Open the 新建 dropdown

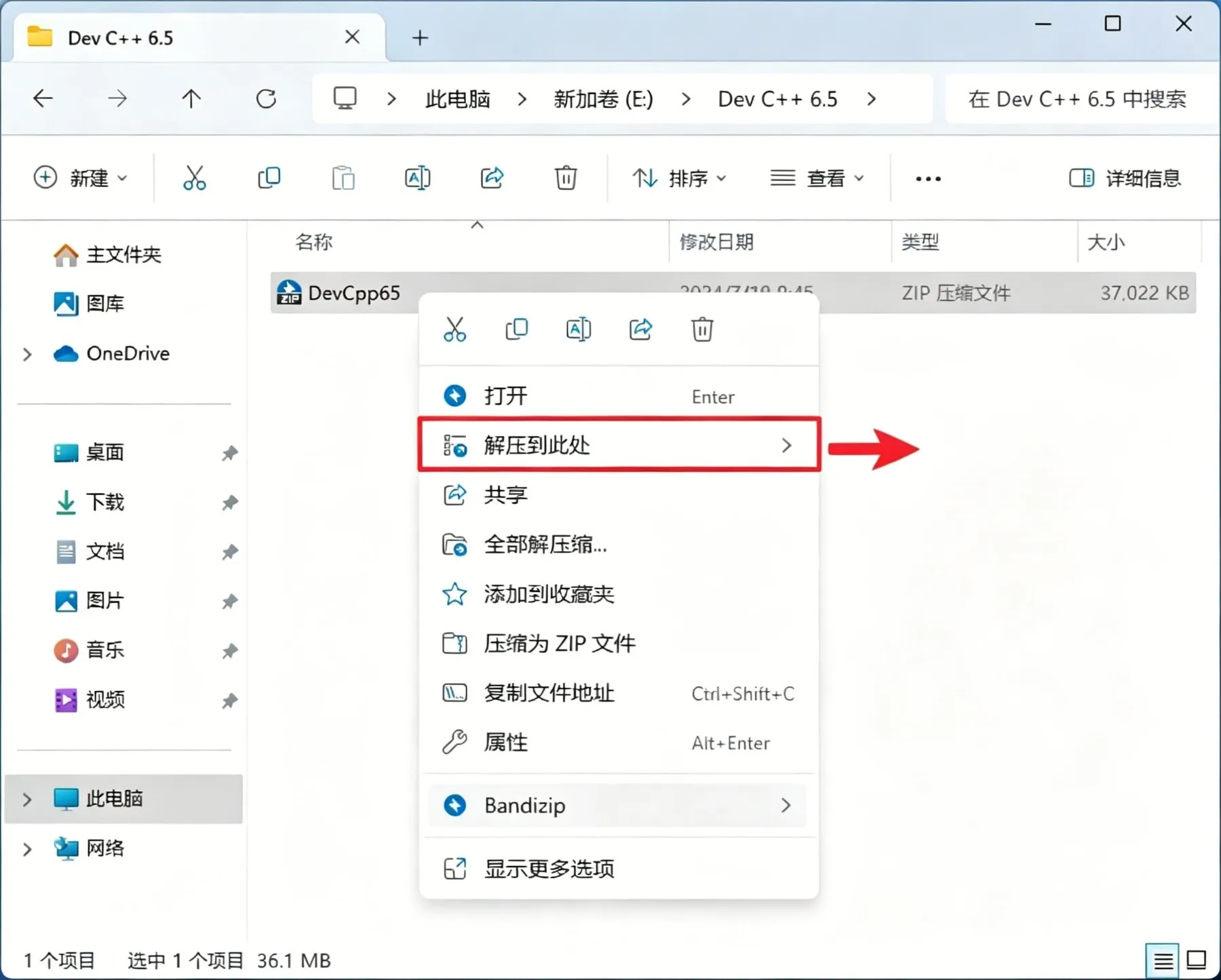coord(81,178)
